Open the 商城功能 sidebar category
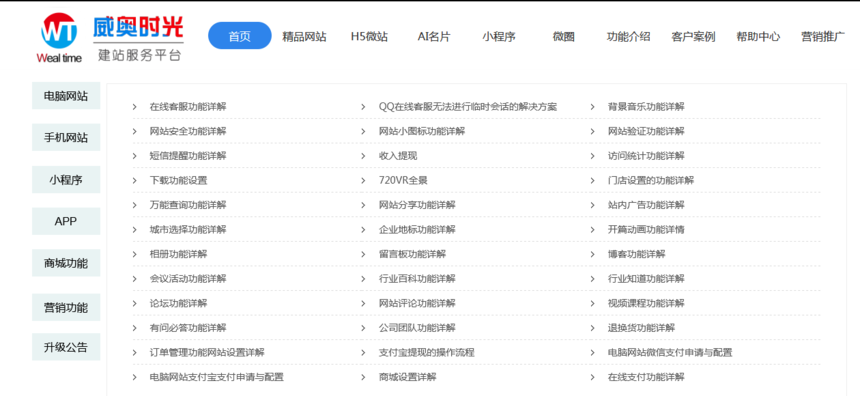 tap(66, 263)
